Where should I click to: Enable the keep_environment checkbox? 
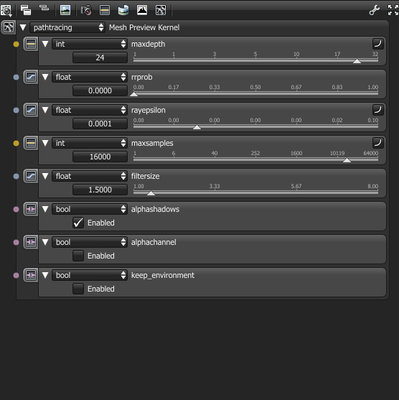(78, 289)
